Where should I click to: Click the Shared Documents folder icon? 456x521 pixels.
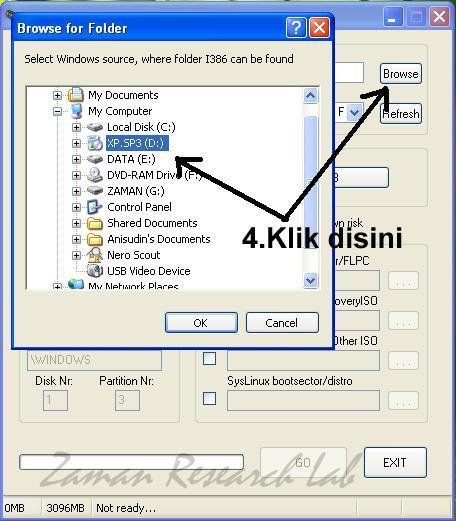point(95,223)
